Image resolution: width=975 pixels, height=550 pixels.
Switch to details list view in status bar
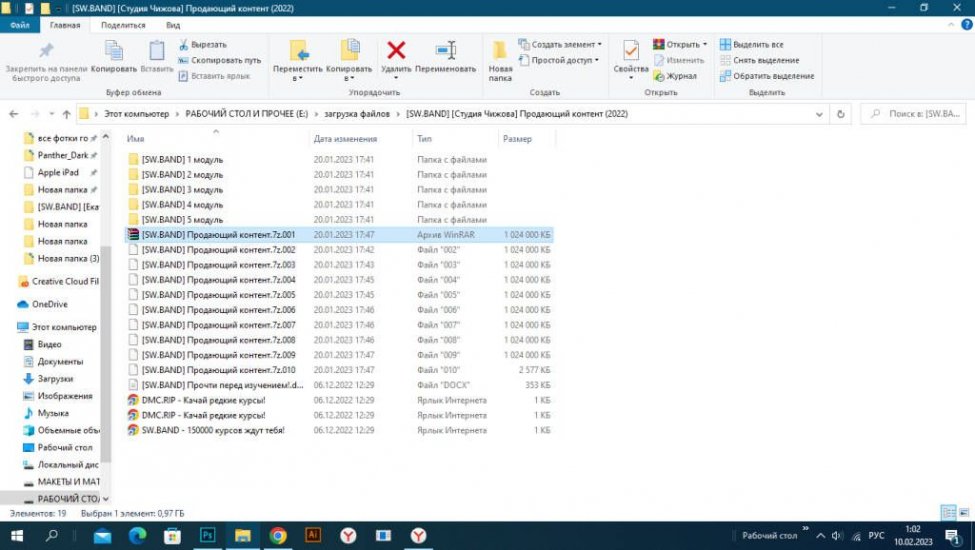[x=948, y=513]
